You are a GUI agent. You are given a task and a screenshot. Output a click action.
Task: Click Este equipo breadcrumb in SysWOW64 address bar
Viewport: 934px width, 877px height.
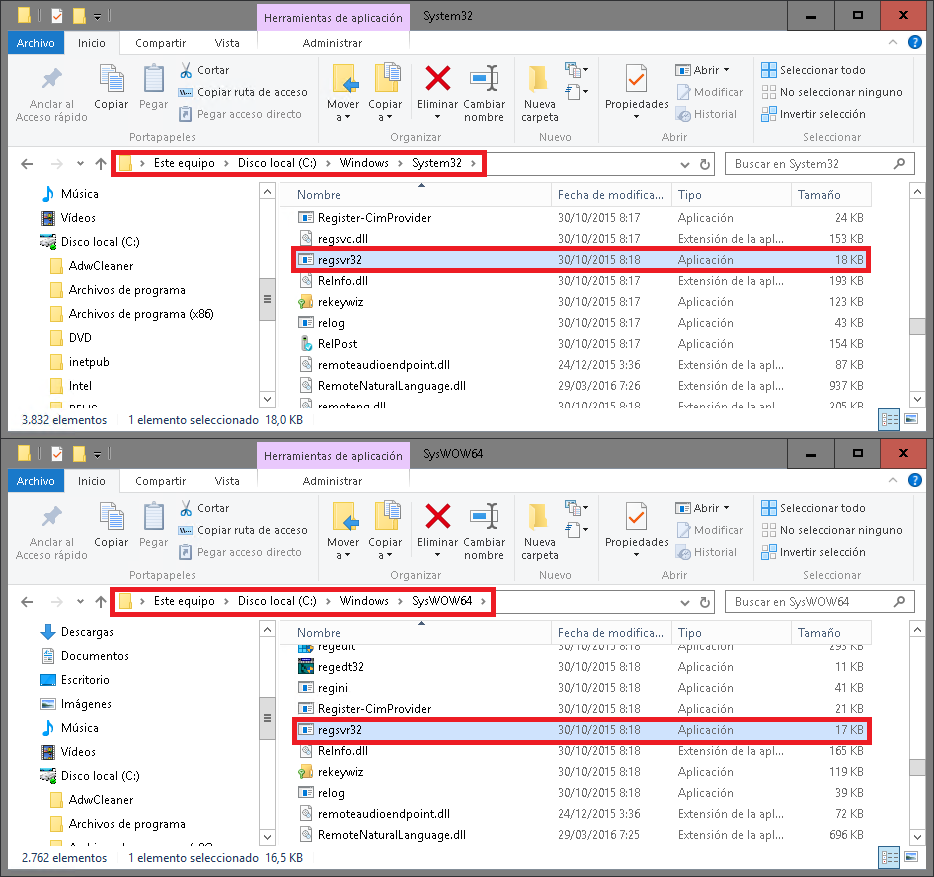click(x=184, y=601)
